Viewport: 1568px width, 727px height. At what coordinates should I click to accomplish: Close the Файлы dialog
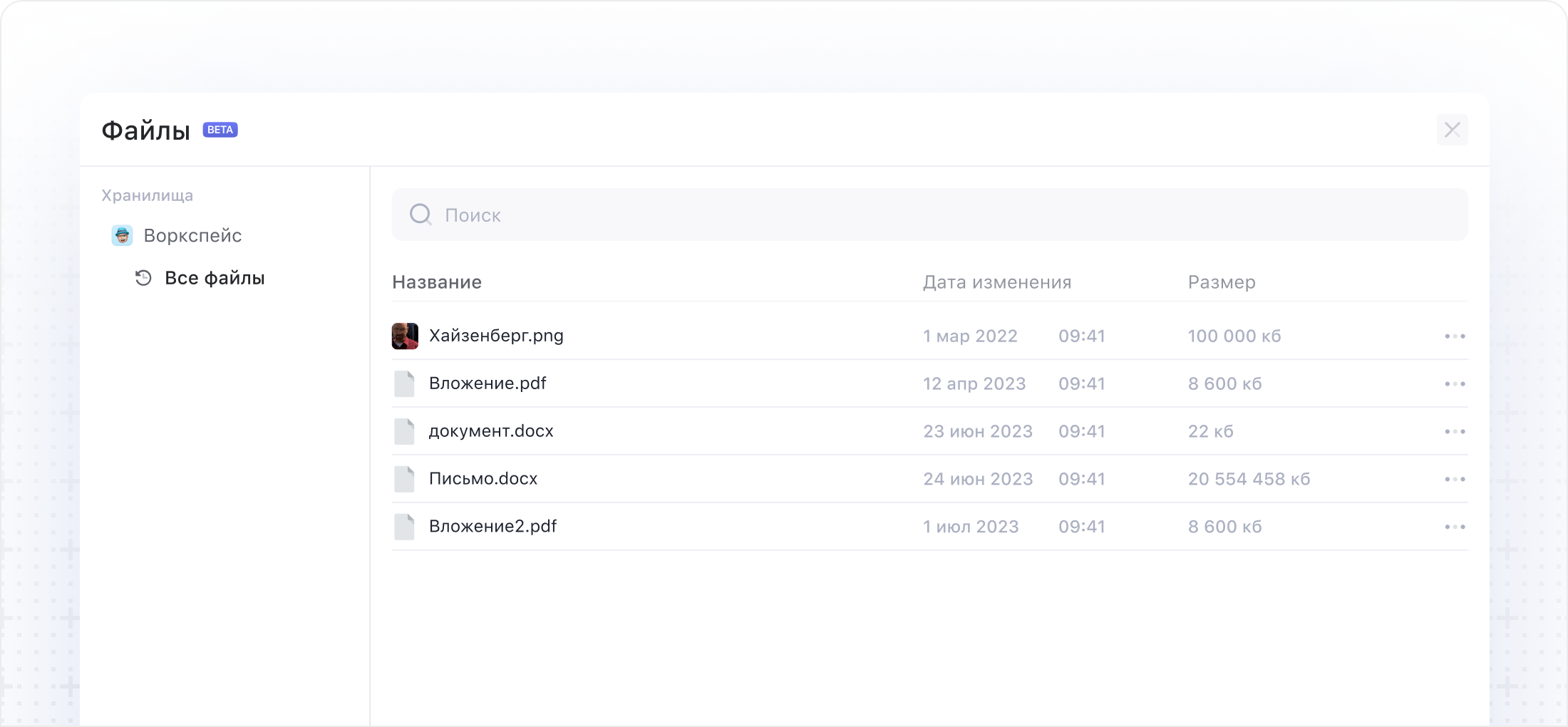pos(1452,130)
